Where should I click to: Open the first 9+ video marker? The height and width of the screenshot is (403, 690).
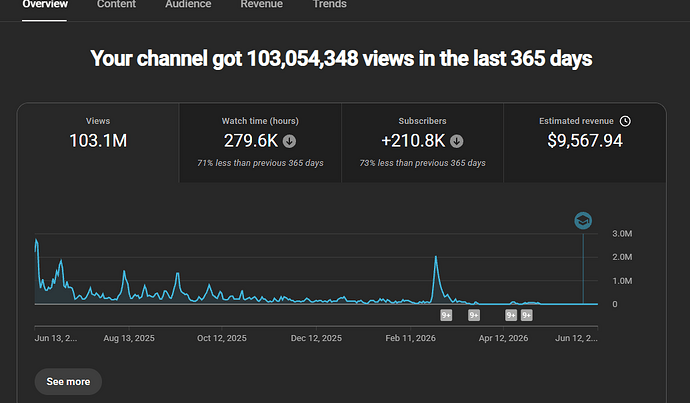click(446, 315)
